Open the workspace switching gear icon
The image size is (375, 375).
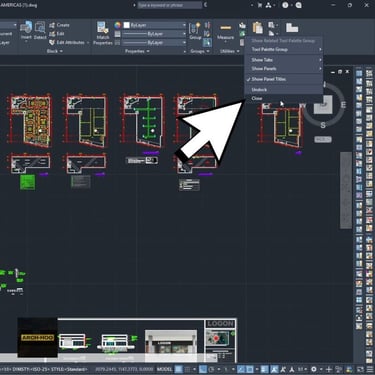click(x=314, y=369)
